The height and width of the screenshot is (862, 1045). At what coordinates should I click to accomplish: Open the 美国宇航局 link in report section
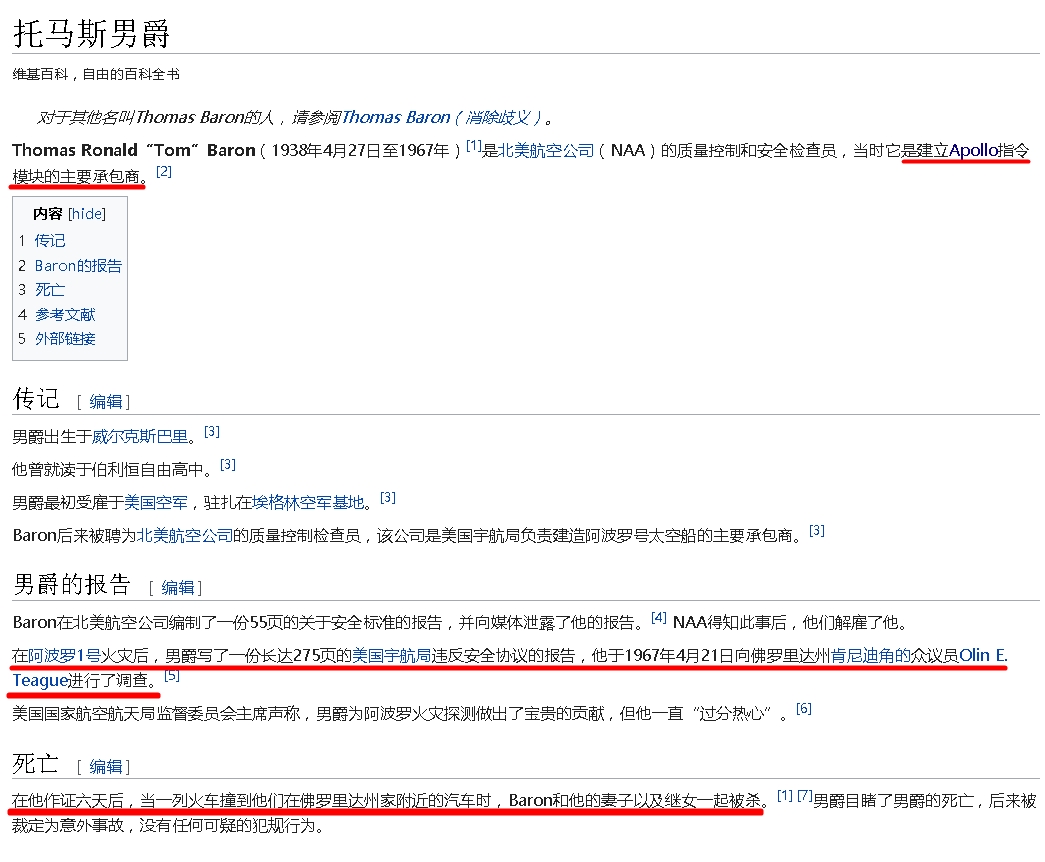tap(391, 656)
